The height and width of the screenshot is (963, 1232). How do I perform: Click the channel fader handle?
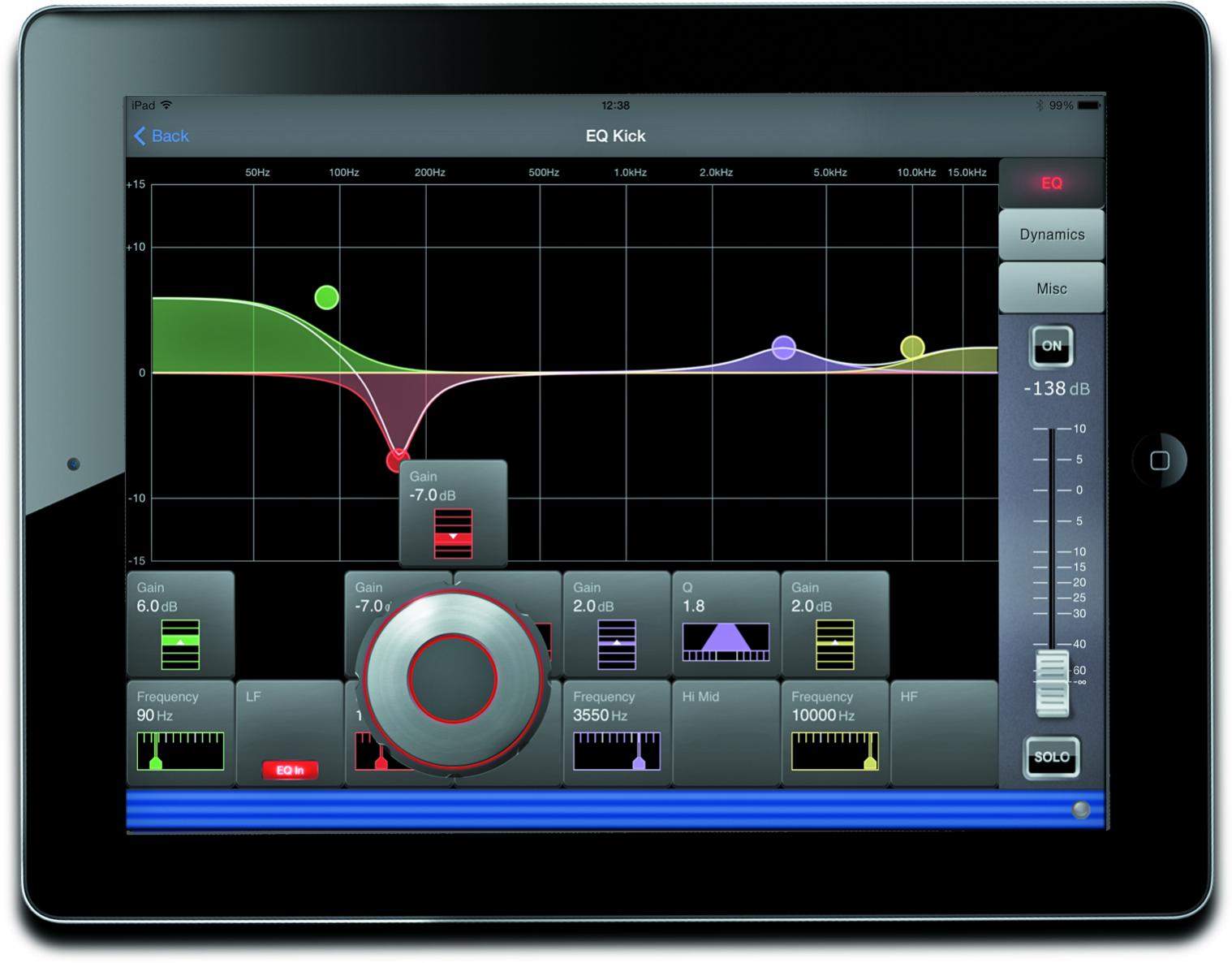[x=1052, y=684]
